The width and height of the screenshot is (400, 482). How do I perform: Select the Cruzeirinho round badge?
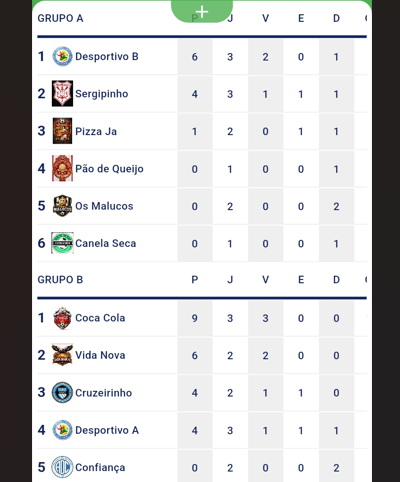(x=62, y=393)
